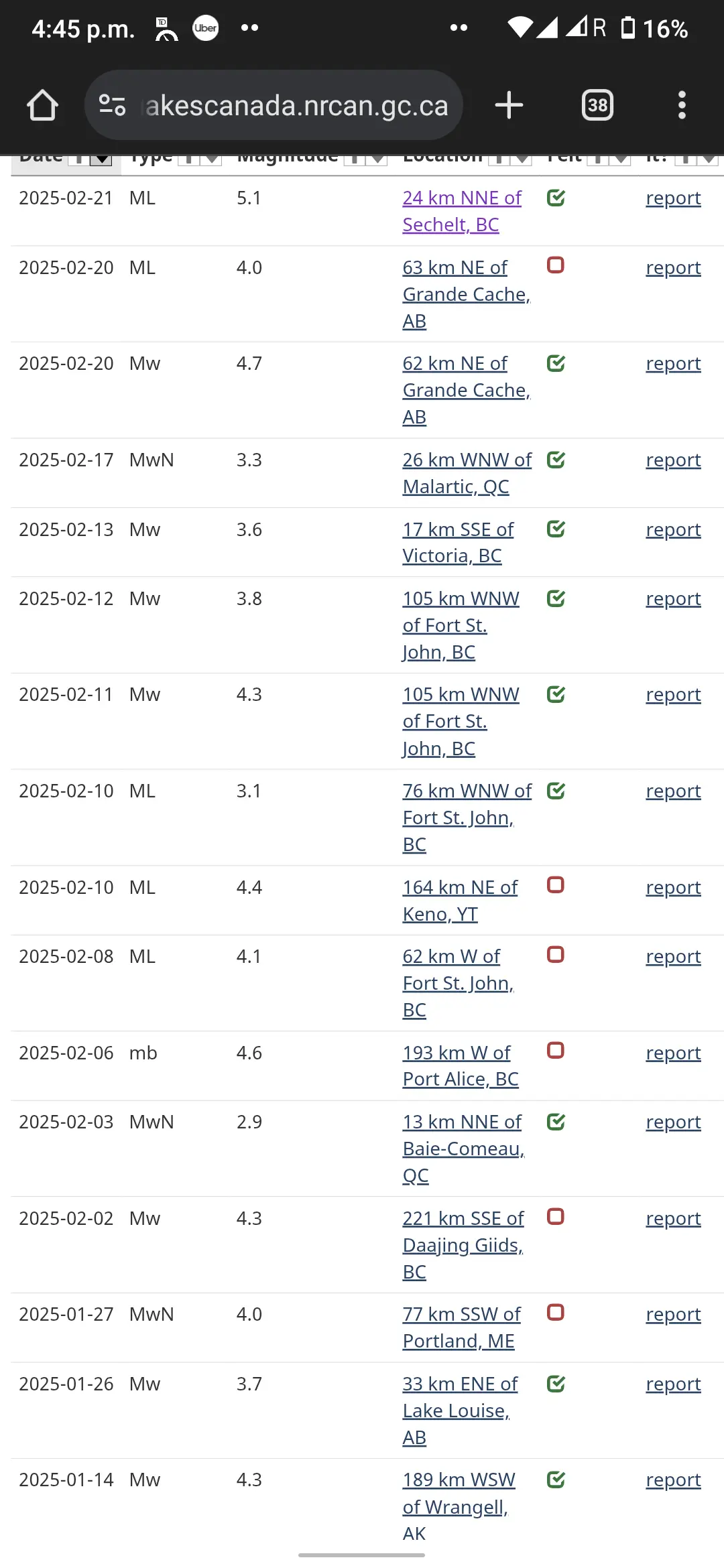Open the Chrome three-dot overflow menu
This screenshot has width=724, height=1568.
(x=682, y=105)
